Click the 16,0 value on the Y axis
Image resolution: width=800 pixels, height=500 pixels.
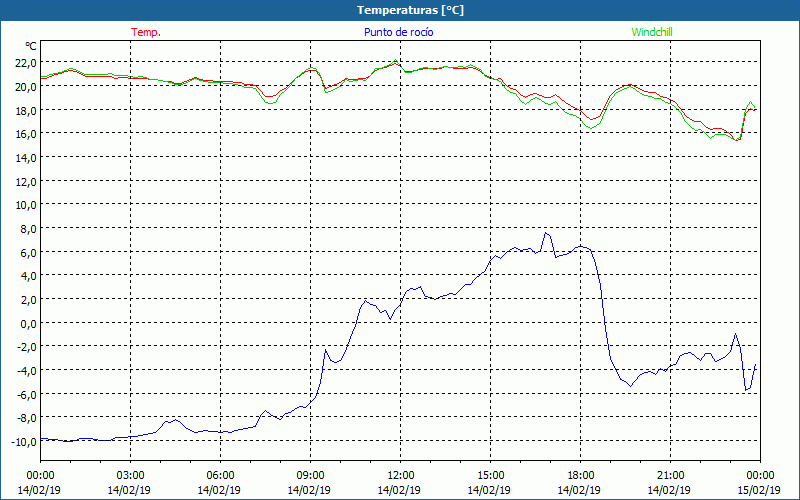tap(27, 134)
